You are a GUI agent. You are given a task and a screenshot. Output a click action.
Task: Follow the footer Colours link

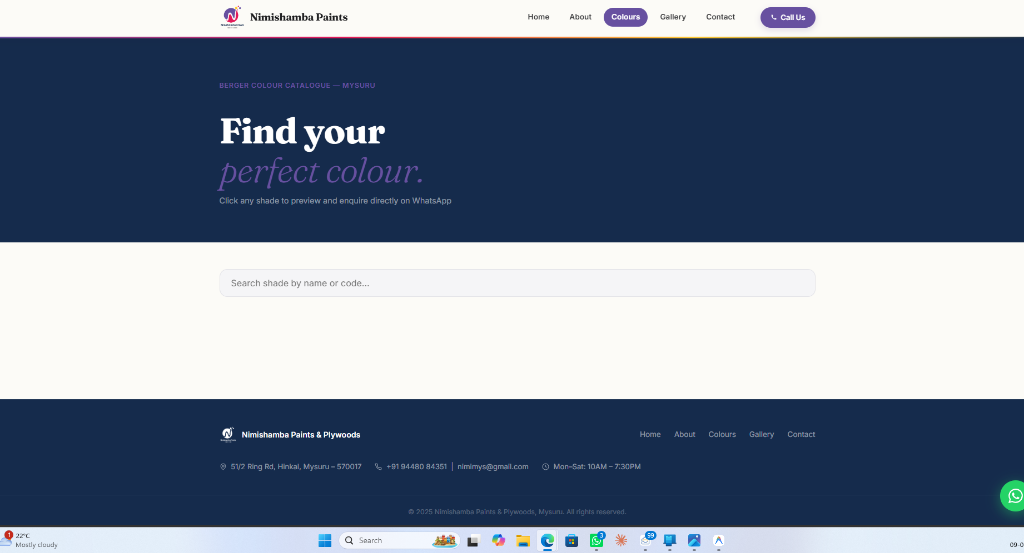click(722, 434)
